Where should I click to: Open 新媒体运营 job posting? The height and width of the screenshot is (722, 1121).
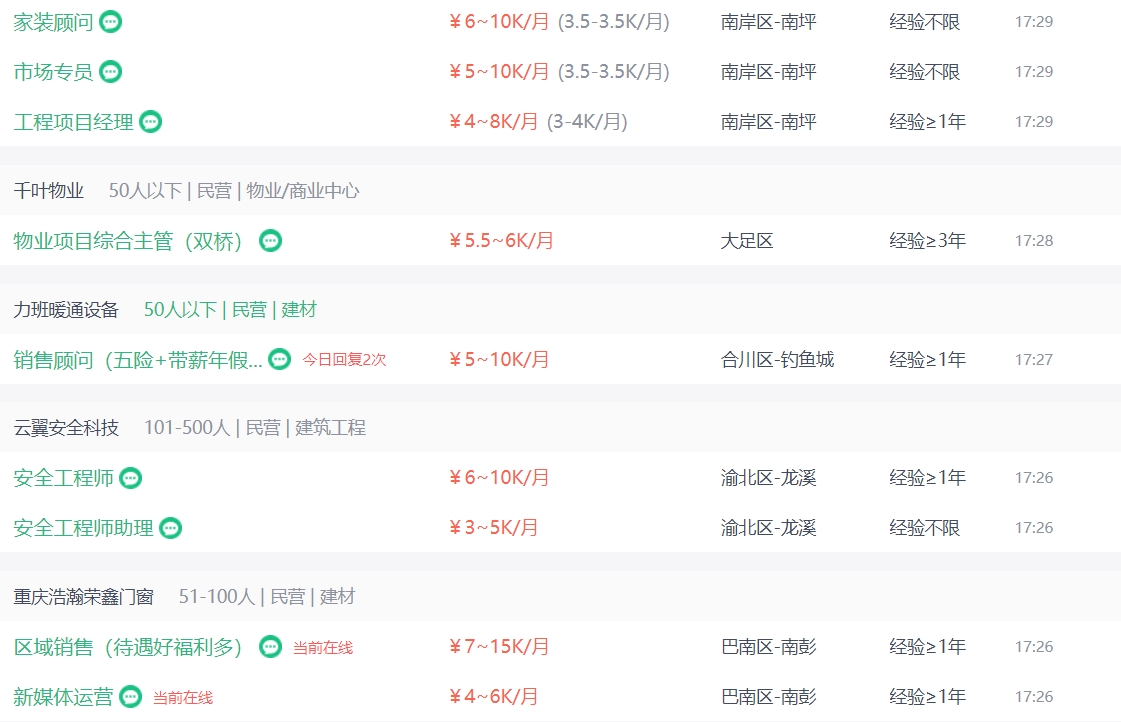point(63,697)
